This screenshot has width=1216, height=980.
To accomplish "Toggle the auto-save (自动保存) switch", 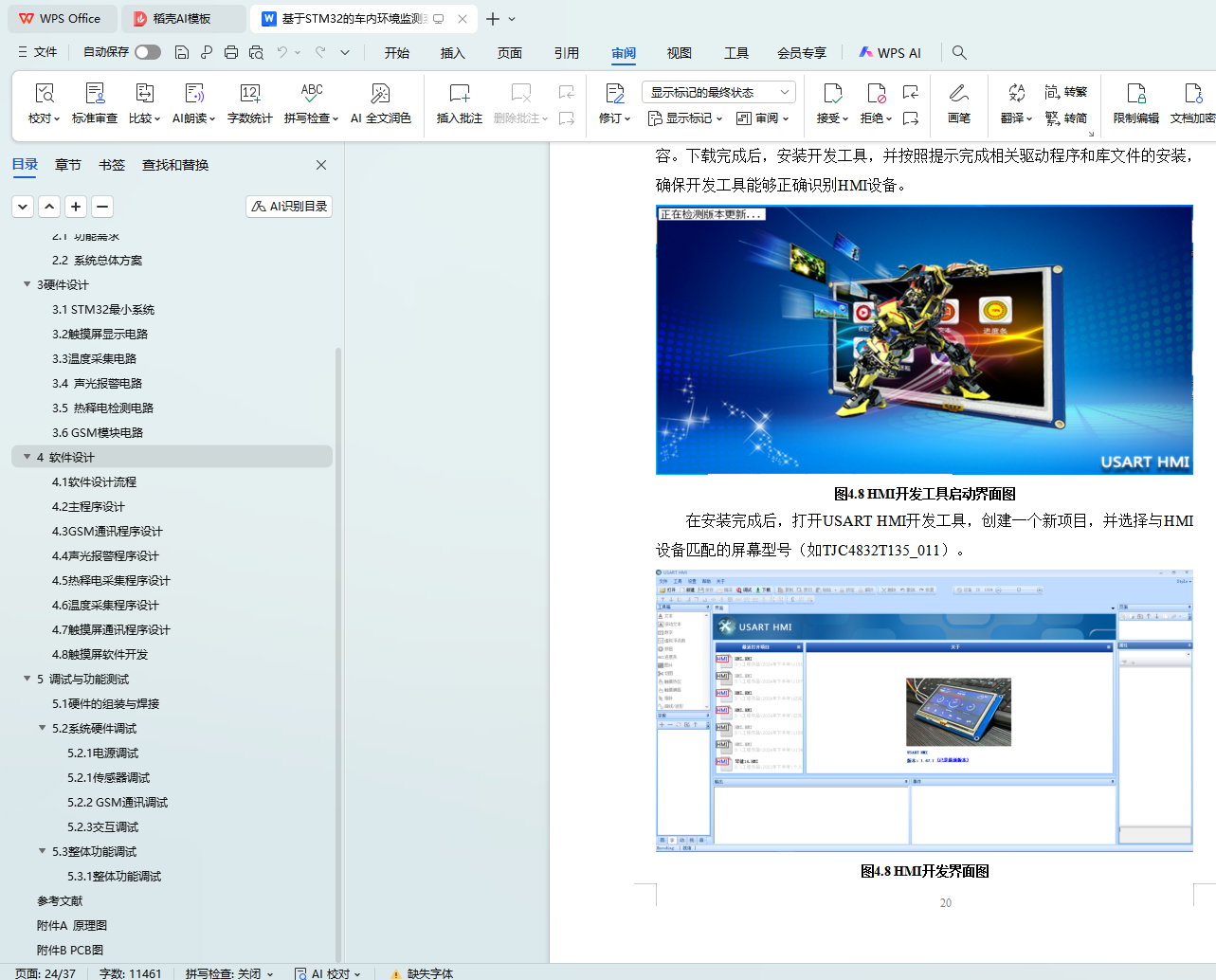I will [x=147, y=52].
